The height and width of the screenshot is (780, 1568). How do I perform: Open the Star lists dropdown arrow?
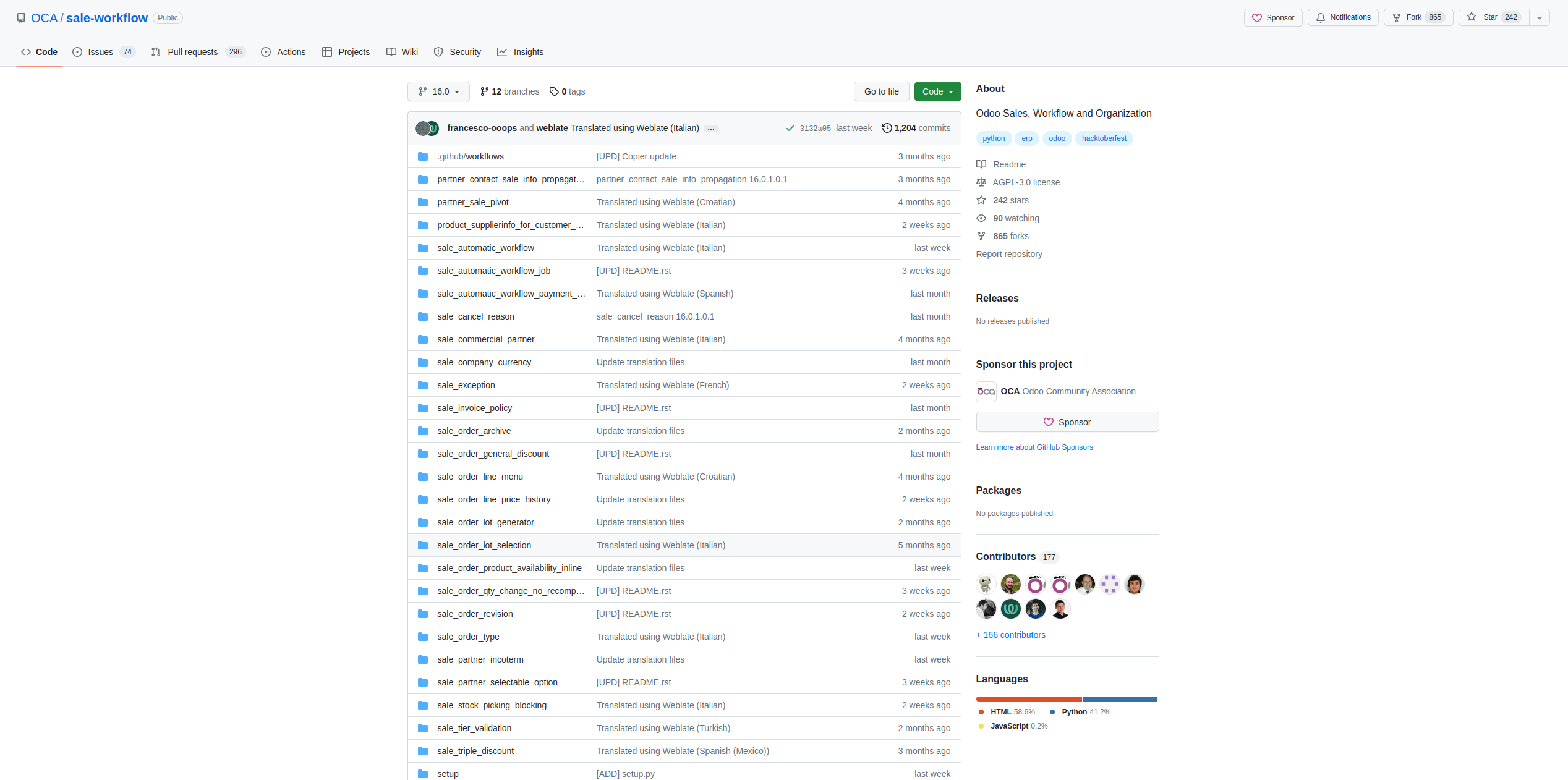click(1540, 18)
